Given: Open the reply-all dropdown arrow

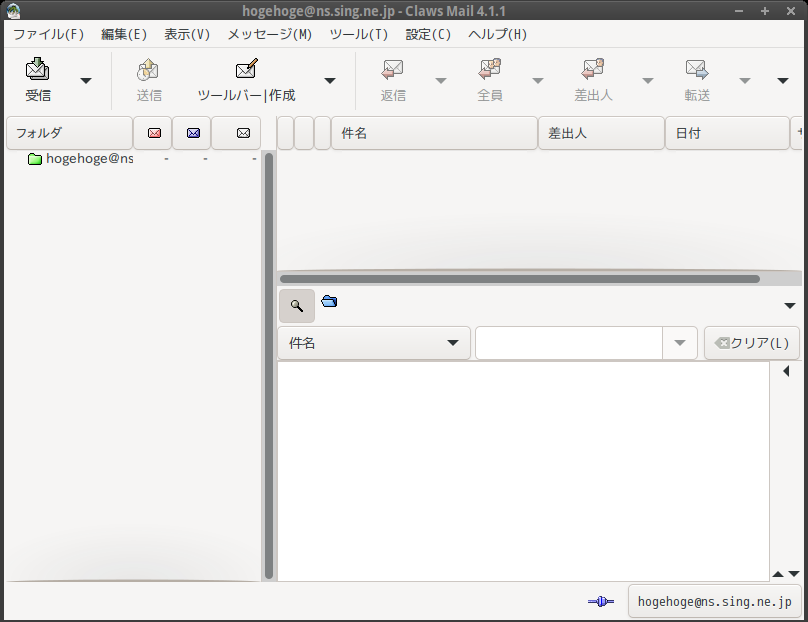Looking at the screenshot, I should click(x=537, y=80).
